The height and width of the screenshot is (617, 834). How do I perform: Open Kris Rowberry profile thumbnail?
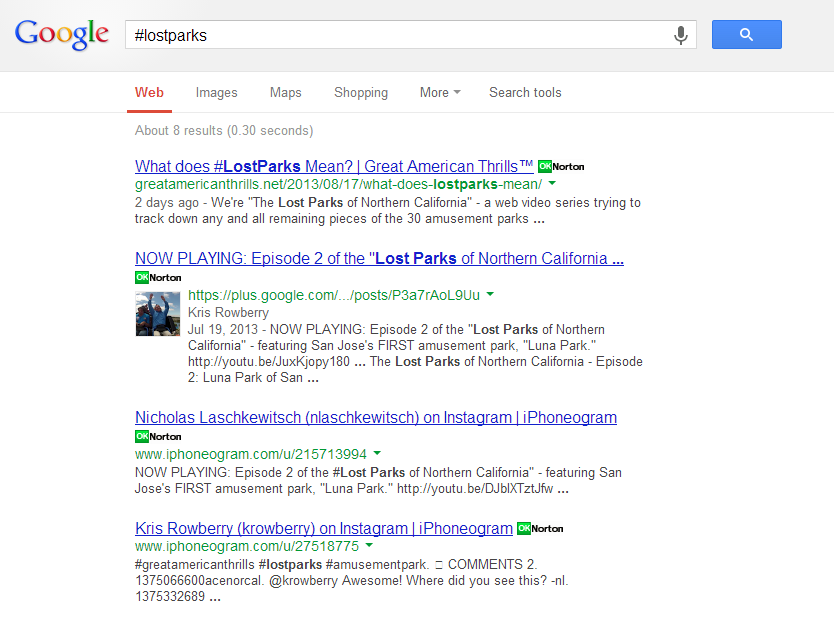(x=158, y=314)
